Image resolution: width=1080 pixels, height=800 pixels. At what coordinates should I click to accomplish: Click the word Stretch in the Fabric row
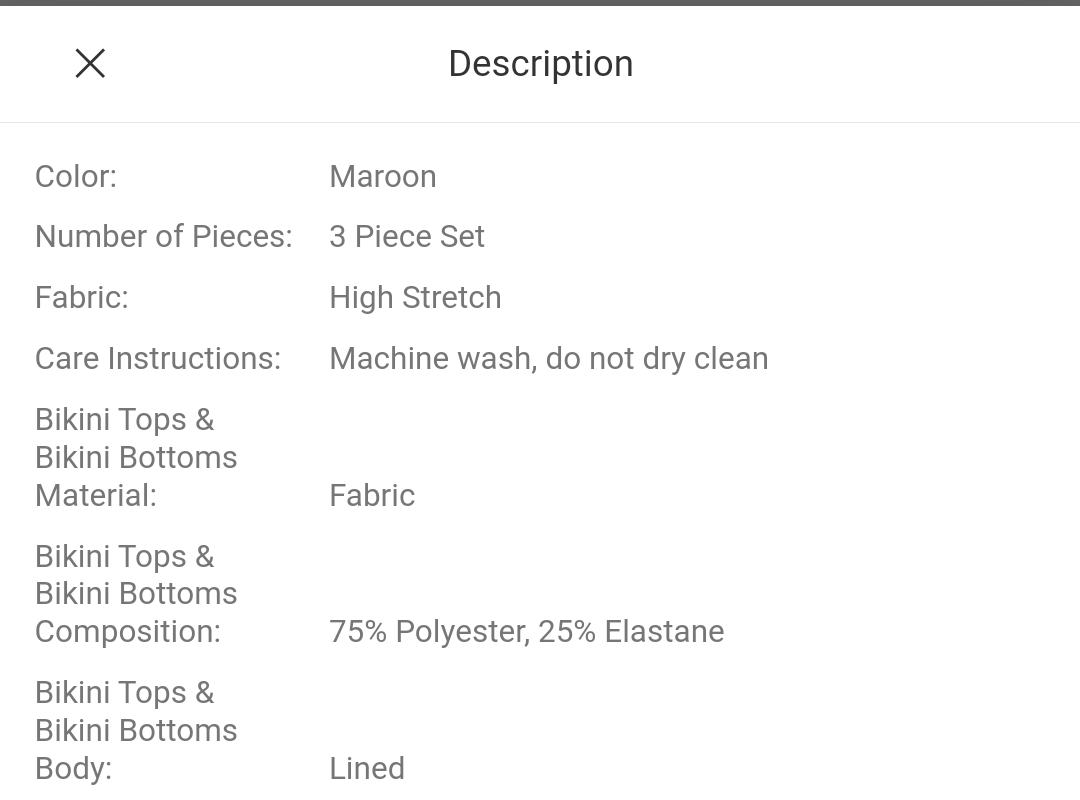pos(452,298)
